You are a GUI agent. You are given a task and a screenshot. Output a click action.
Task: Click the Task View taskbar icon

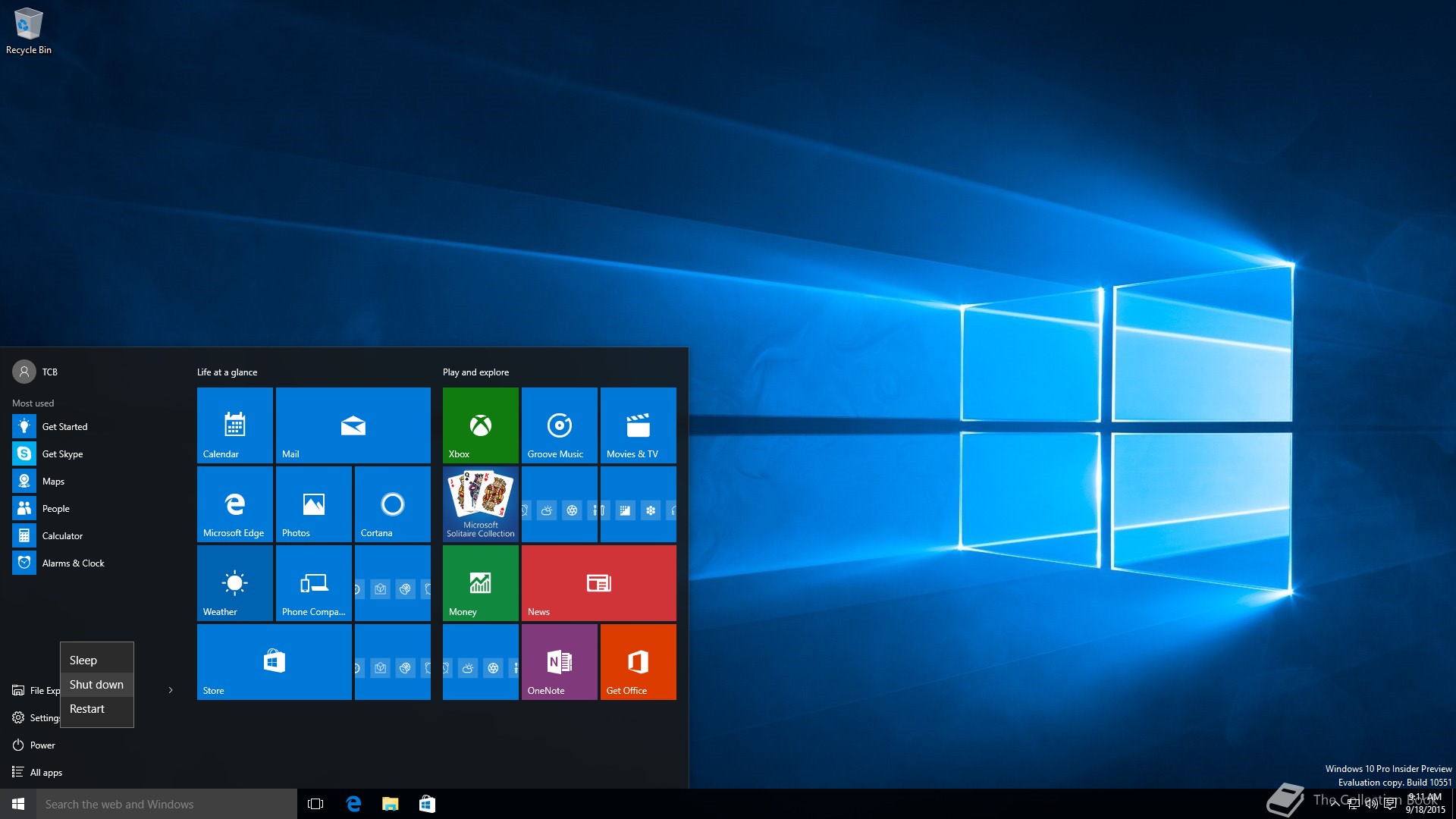(x=315, y=804)
